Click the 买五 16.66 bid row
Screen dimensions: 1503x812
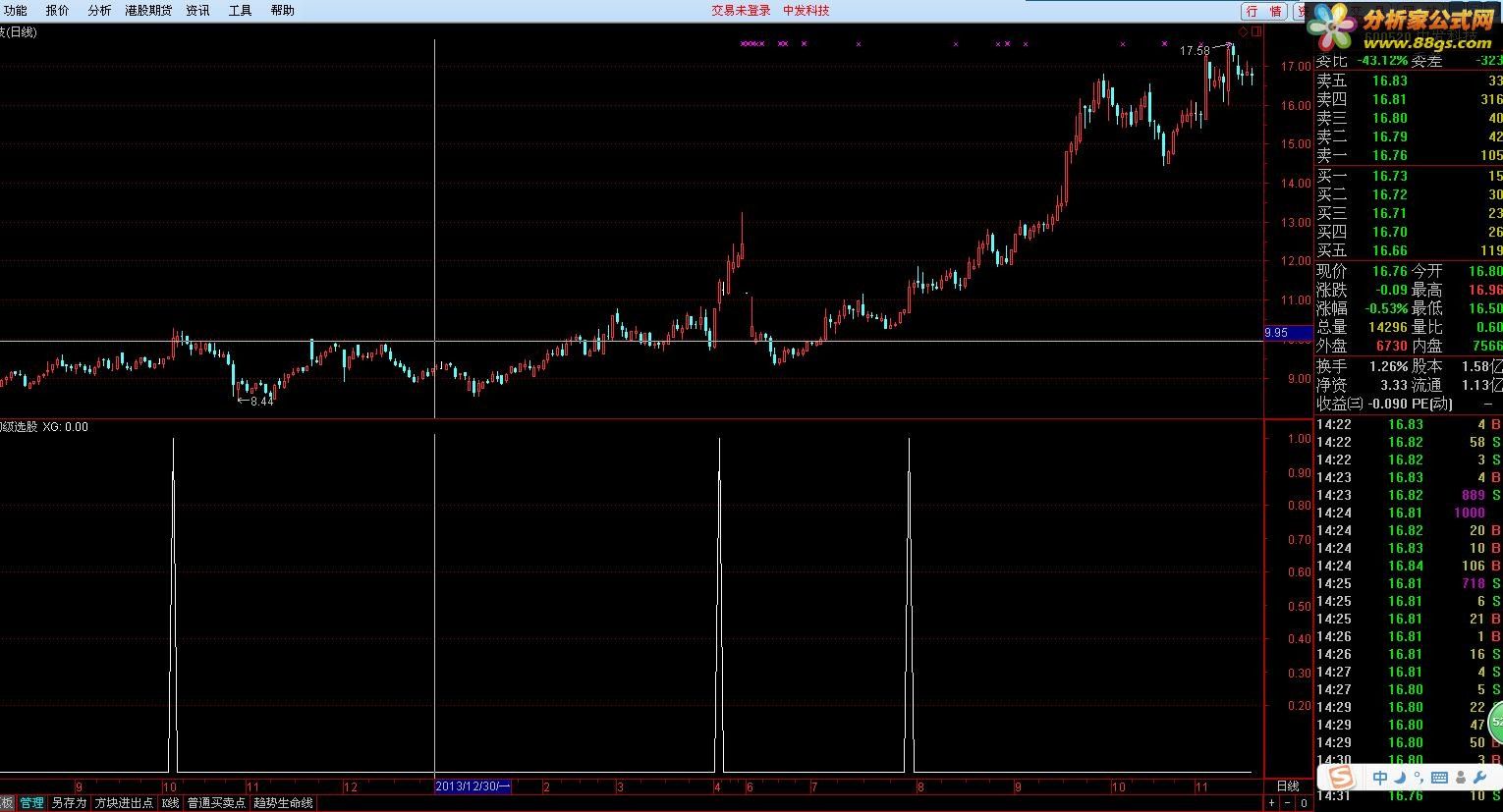coord(1409,250)
